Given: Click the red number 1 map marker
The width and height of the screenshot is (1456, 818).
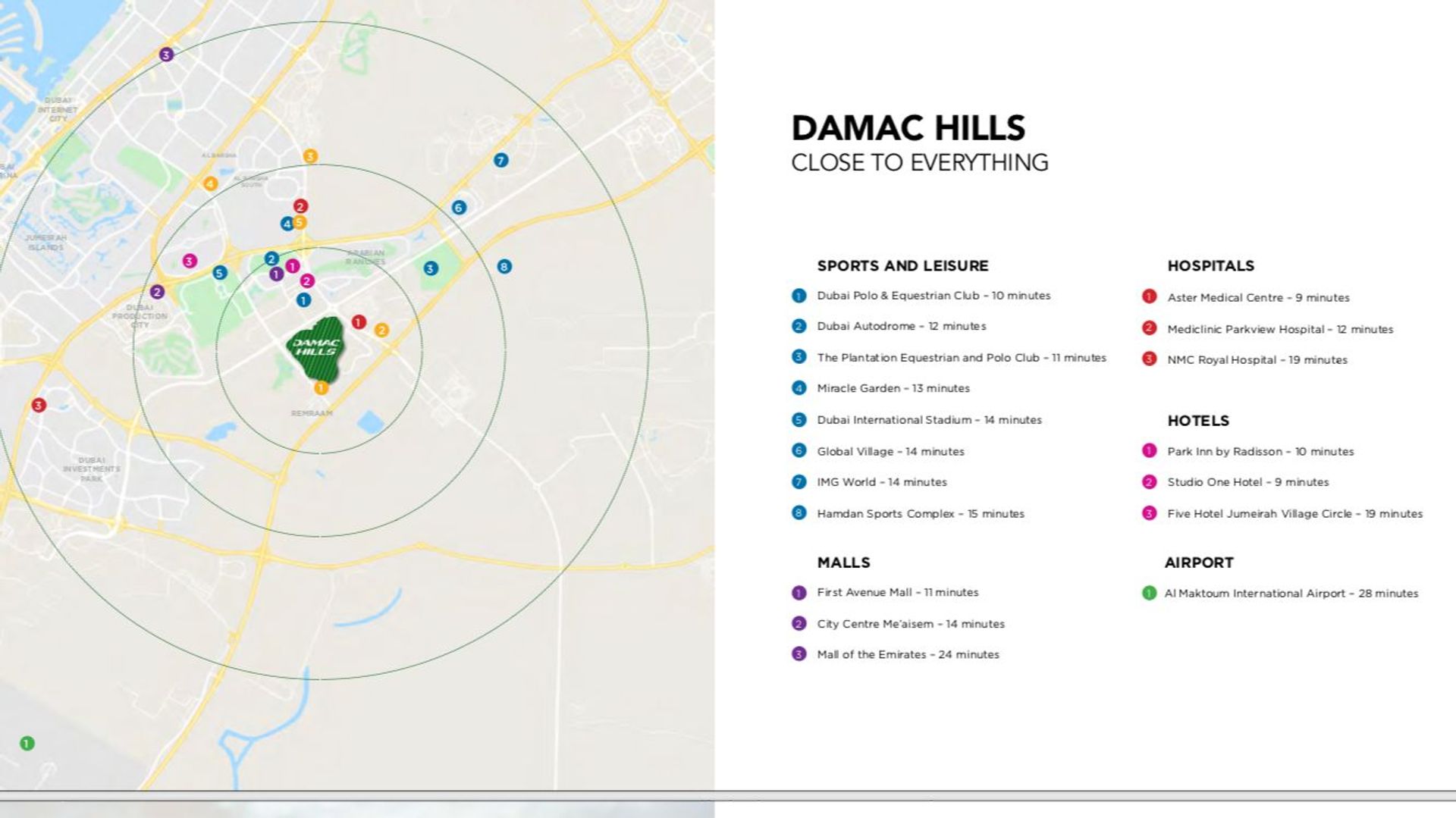Looking at the screenshot, I should pyautogui.click(x=359, y=322).
